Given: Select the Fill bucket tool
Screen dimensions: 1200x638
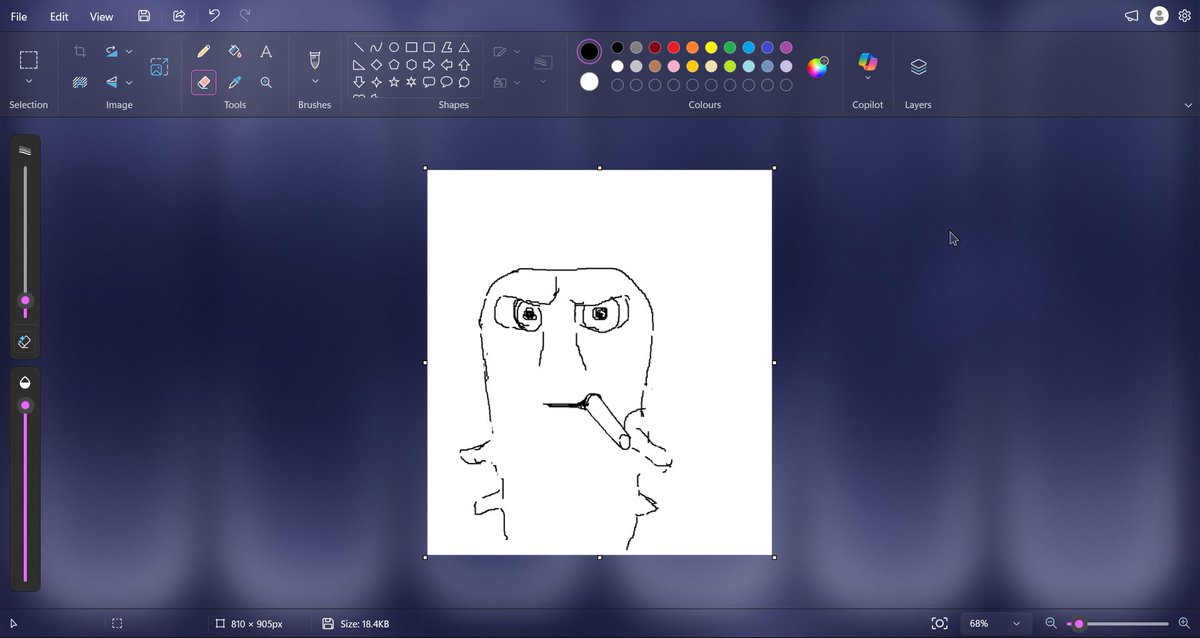Looking at the screenshot, I should 235,51.
